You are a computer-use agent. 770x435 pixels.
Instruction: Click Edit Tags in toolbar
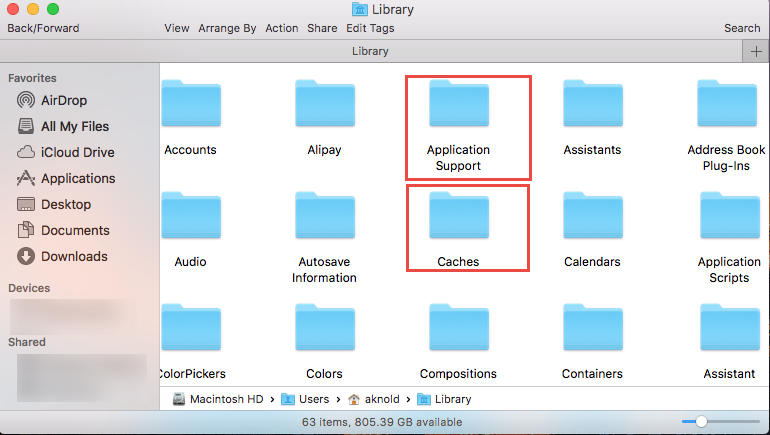pos(370,28)
